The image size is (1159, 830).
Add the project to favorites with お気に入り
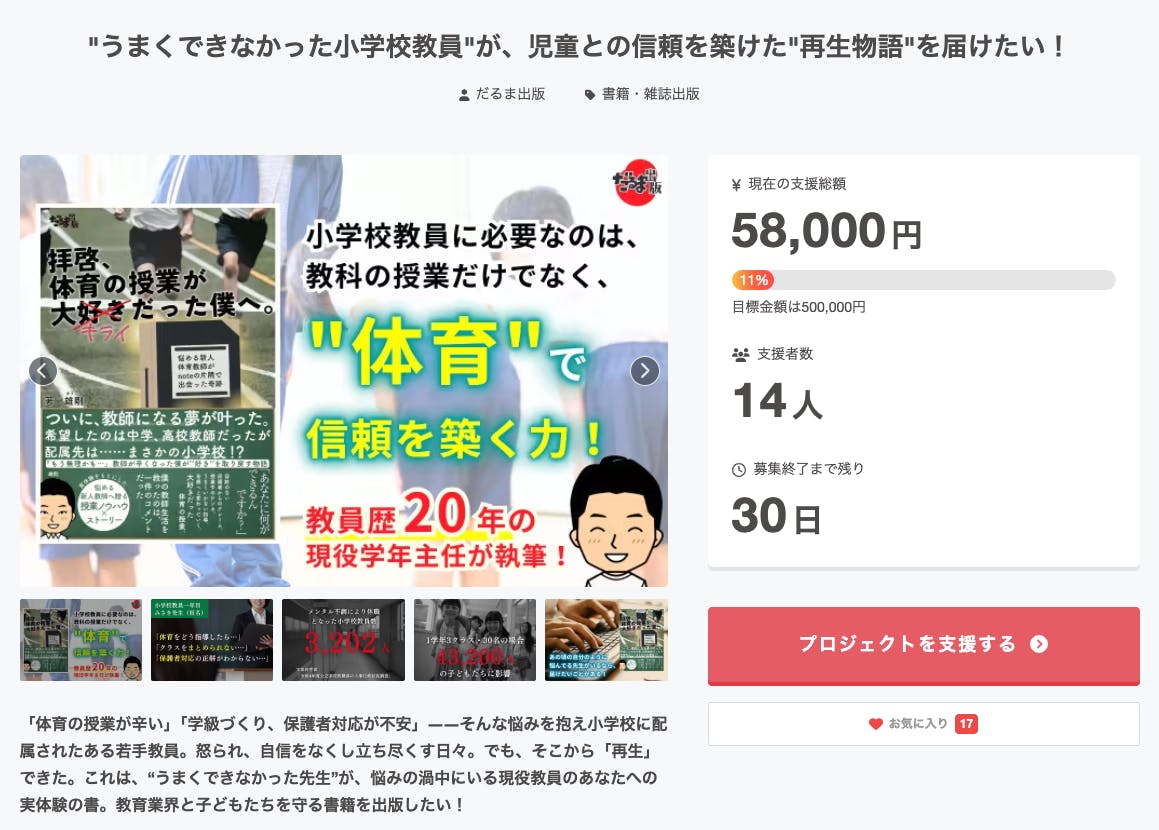point(923,724)
